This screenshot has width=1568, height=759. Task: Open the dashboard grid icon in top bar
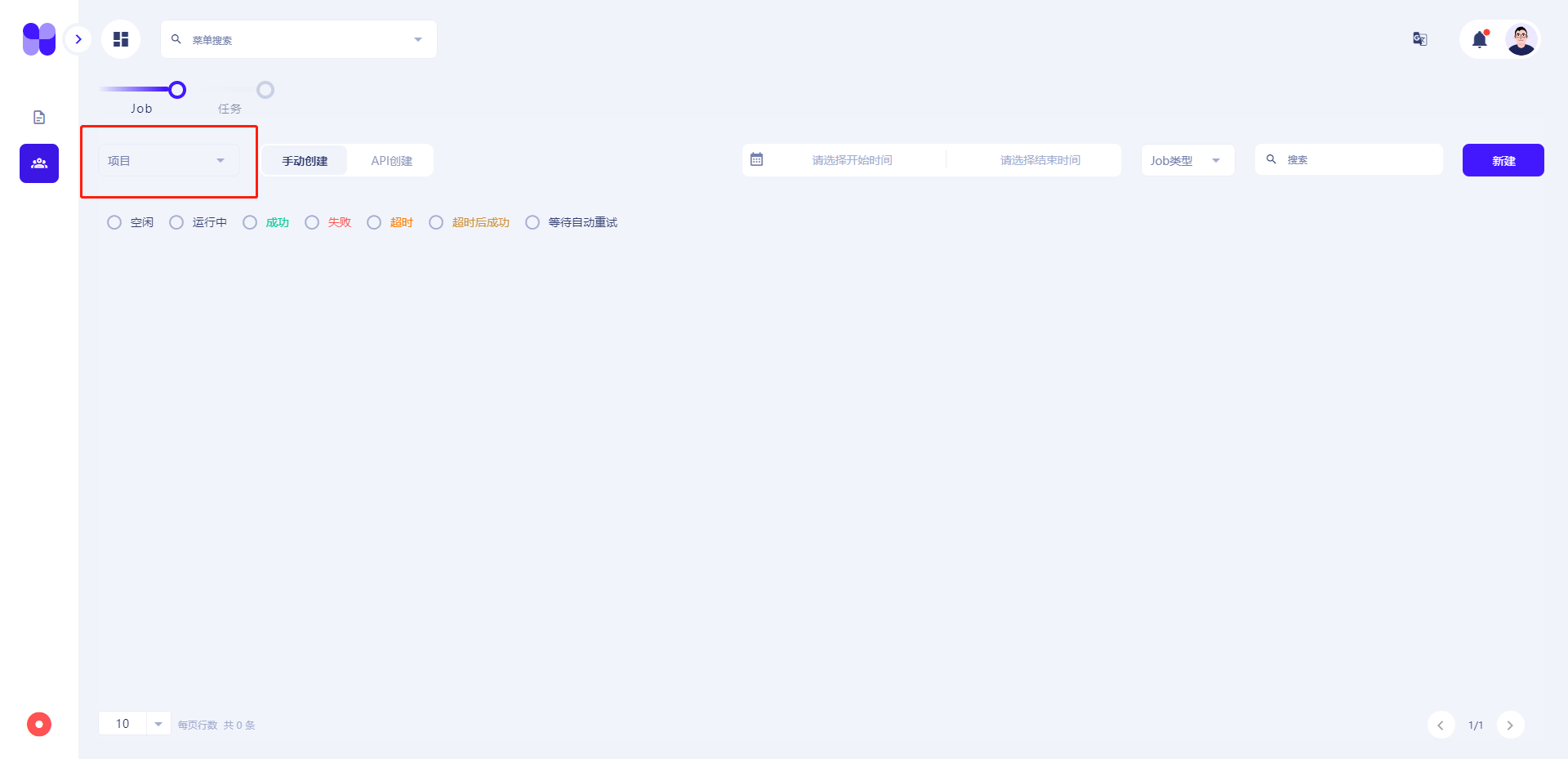(121, 38)
